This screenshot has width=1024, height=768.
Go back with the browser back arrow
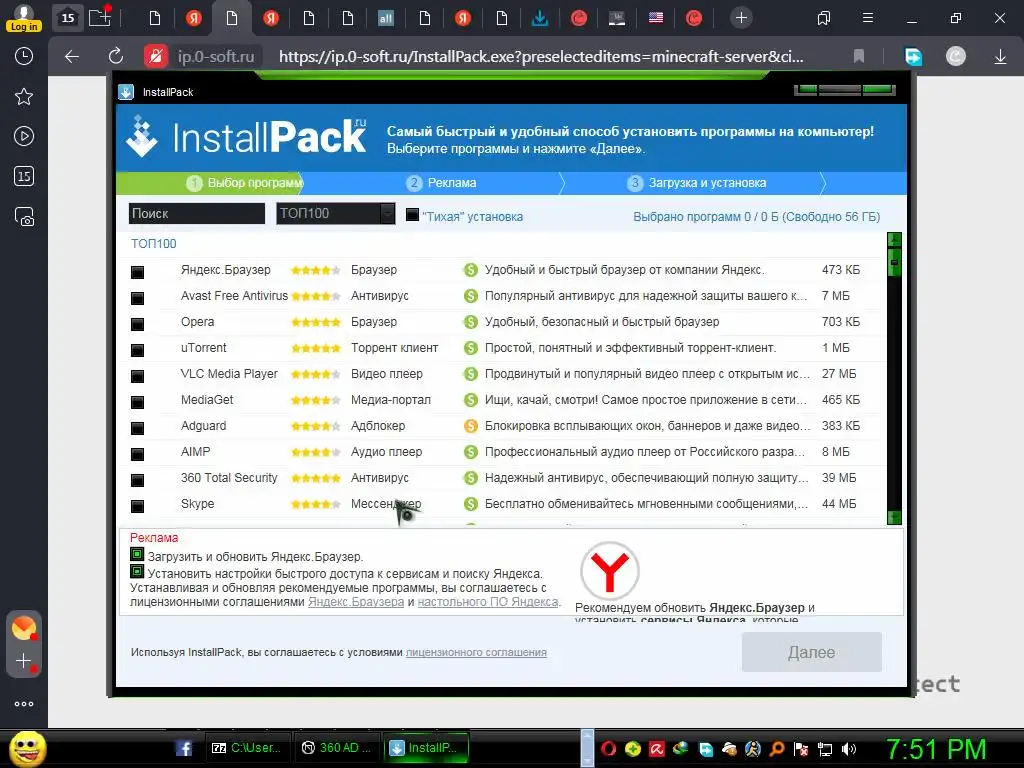(72, 57)
